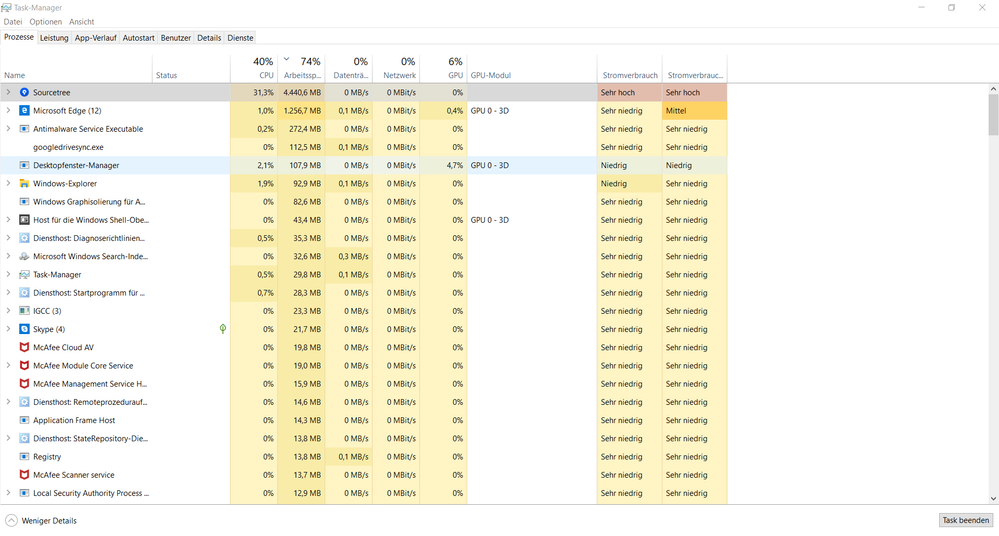Screen dimensions: 999x536
Task: Click Weniger Details to collapse view
Action: 41,521
